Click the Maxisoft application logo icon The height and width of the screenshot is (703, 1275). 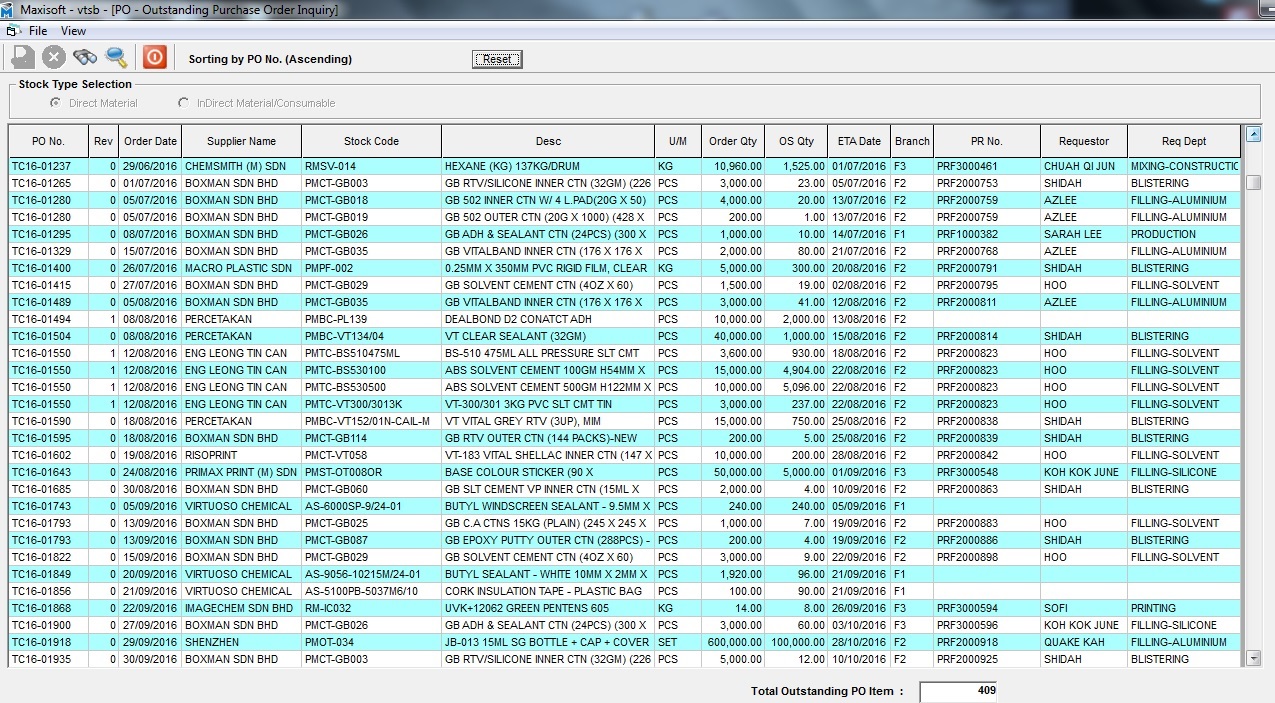coord(9,9)
